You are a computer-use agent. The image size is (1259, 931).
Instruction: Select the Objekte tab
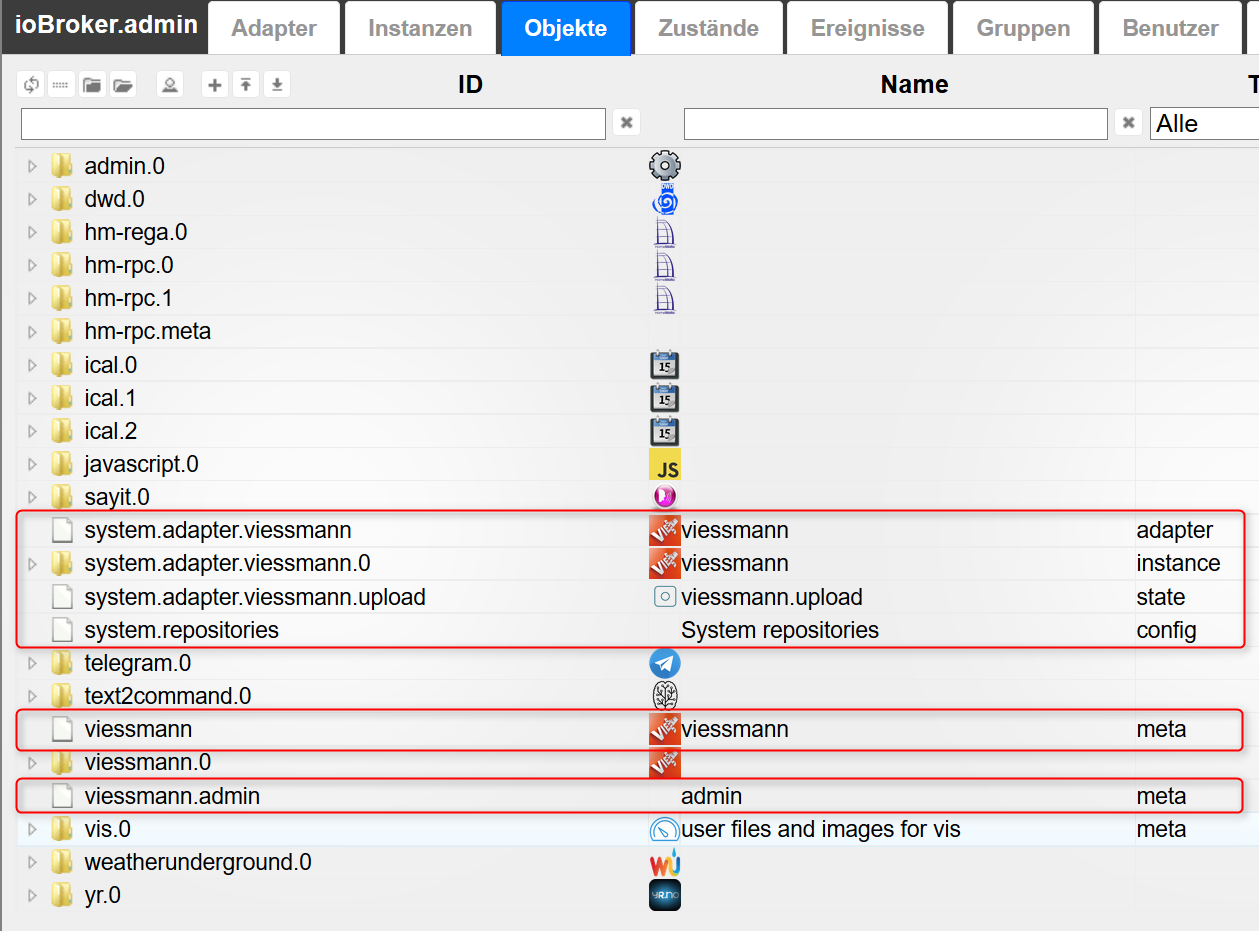point(566,28)
